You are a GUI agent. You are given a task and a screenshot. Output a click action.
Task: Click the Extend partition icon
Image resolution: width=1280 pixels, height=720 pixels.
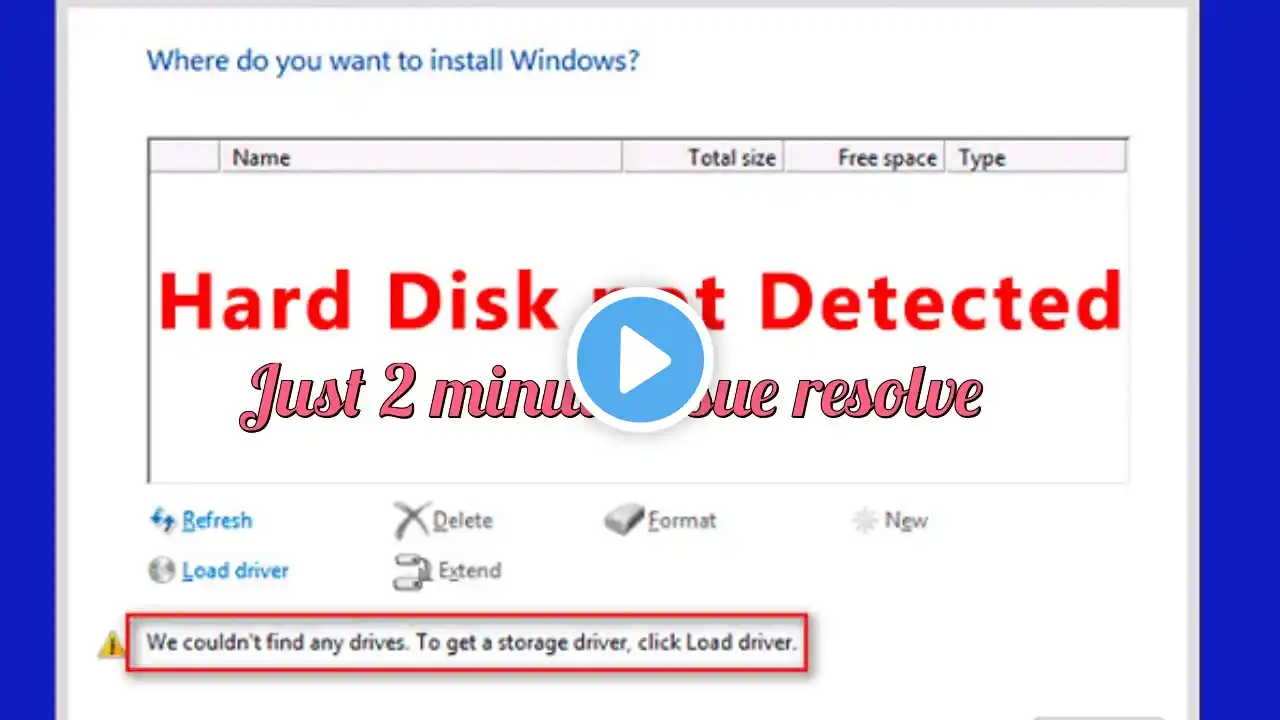(412, 571)
